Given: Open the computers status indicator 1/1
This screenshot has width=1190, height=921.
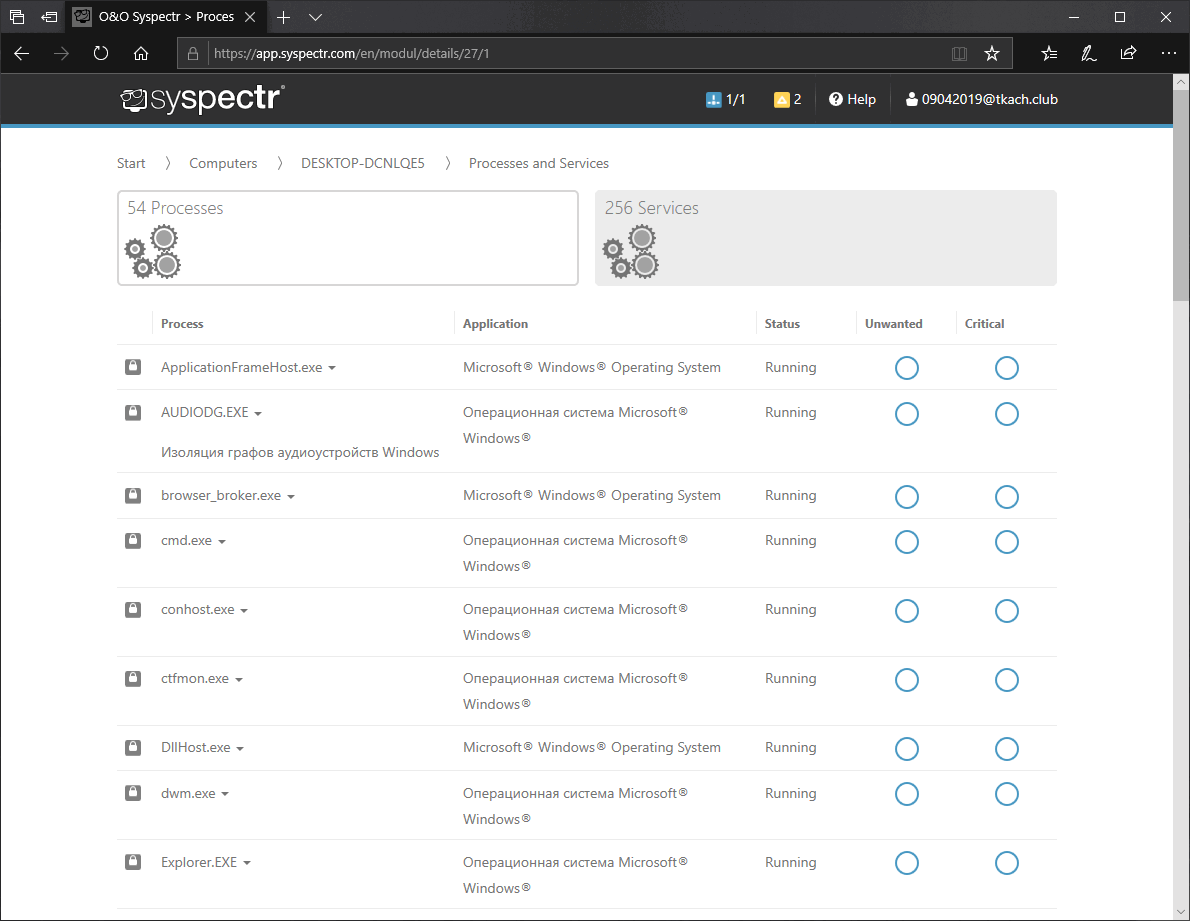Looking at the screenshot, I should (x=726, y=99).
